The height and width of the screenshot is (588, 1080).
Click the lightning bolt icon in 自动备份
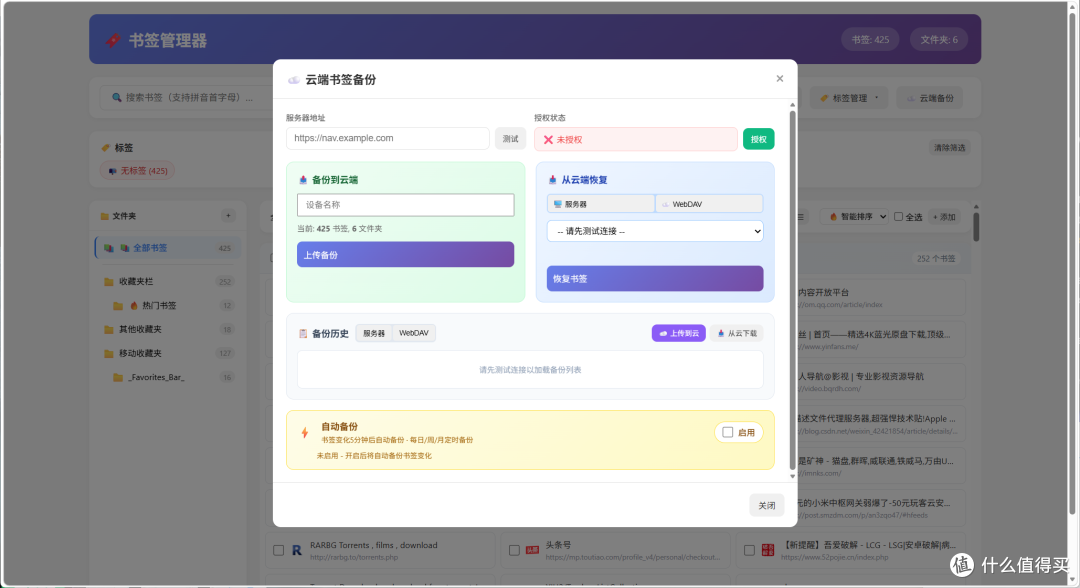click(x=304, y=432)
